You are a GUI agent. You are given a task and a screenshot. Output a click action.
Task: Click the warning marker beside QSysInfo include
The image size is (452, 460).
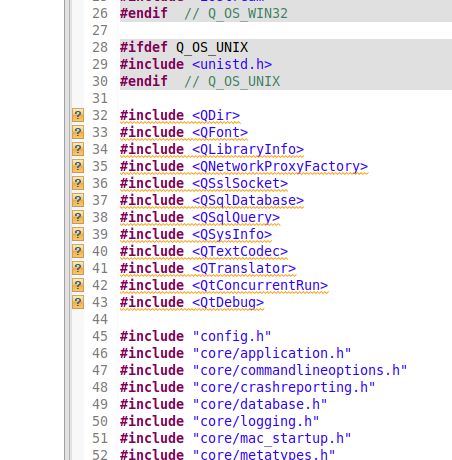click(x=78, y=234)
